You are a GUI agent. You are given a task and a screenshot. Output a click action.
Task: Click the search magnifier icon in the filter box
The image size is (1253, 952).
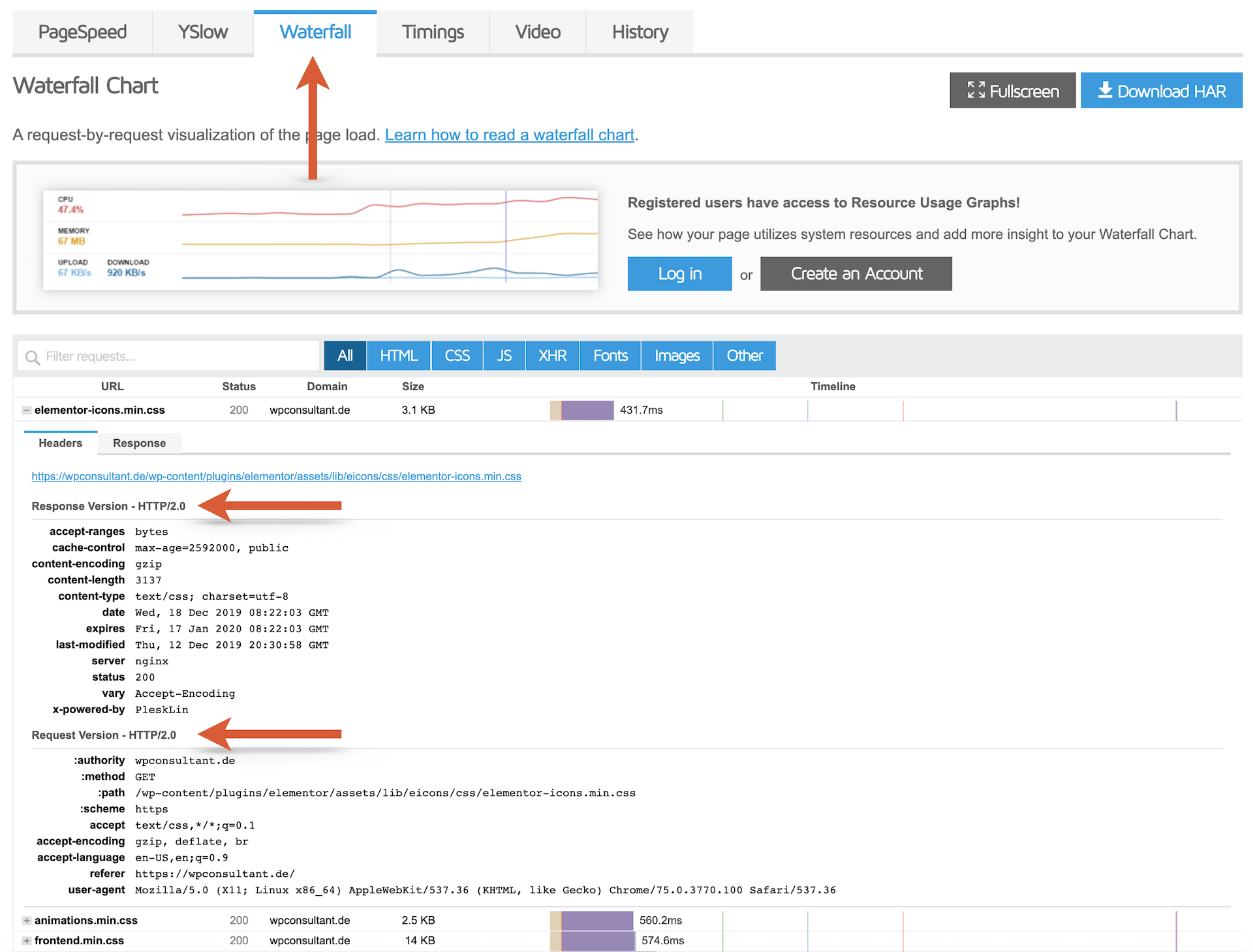32,357
